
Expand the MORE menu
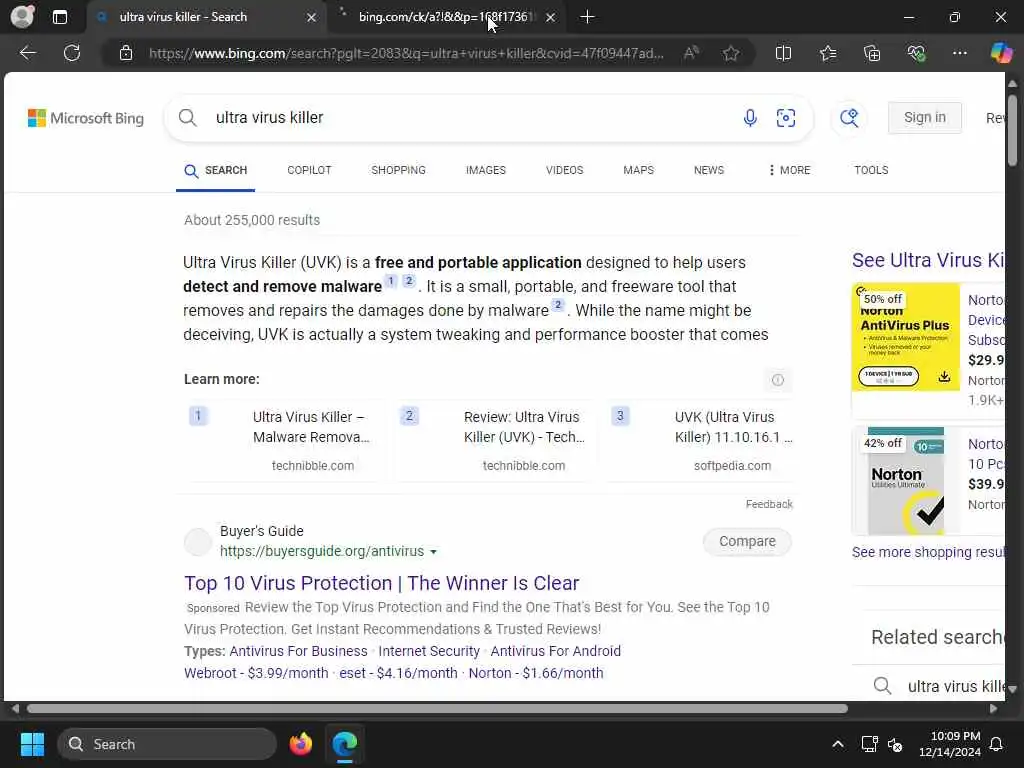789,170
